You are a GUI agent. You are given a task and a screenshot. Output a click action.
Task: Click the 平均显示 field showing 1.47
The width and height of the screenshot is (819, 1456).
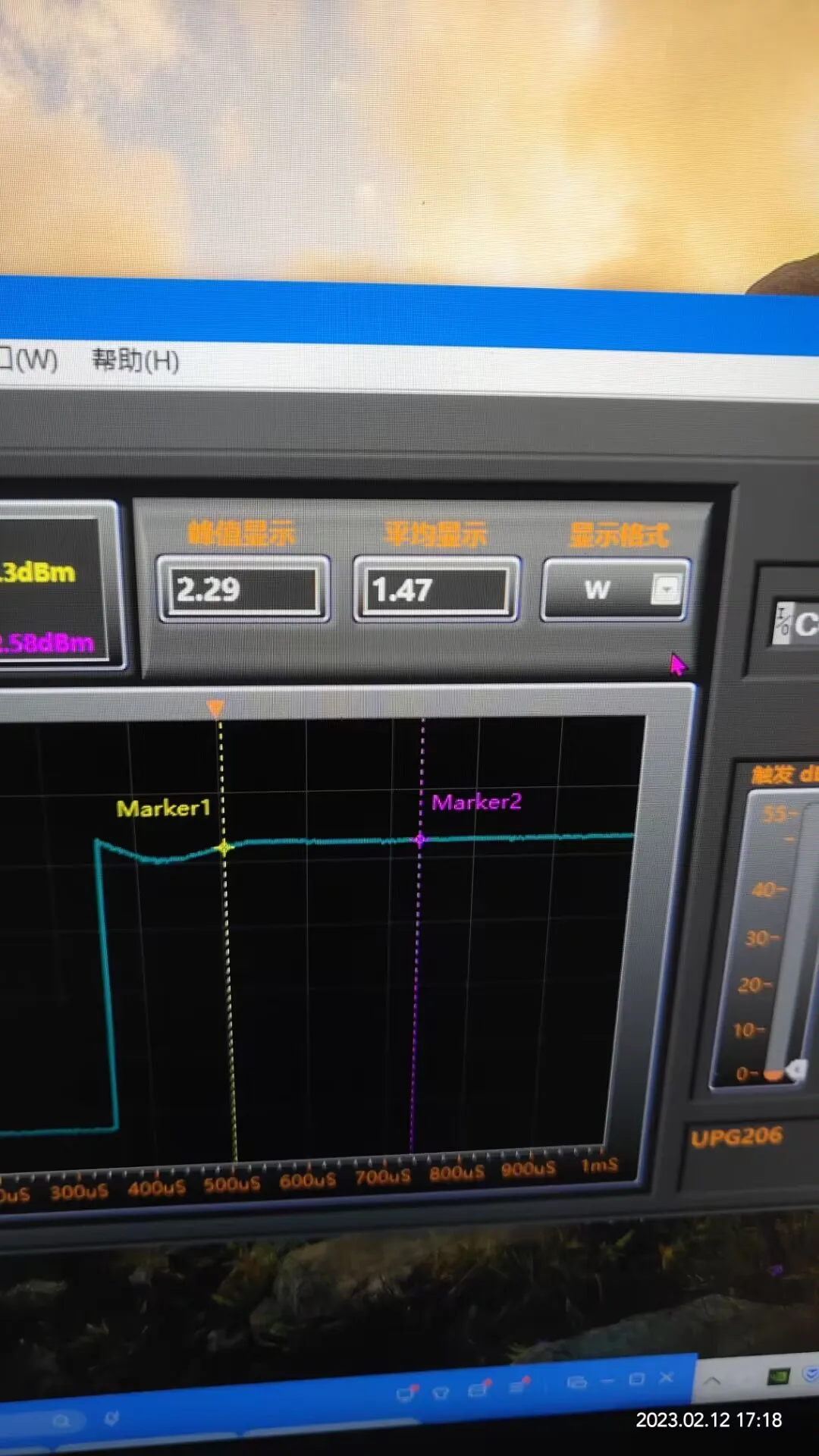[x=437, y=589]
